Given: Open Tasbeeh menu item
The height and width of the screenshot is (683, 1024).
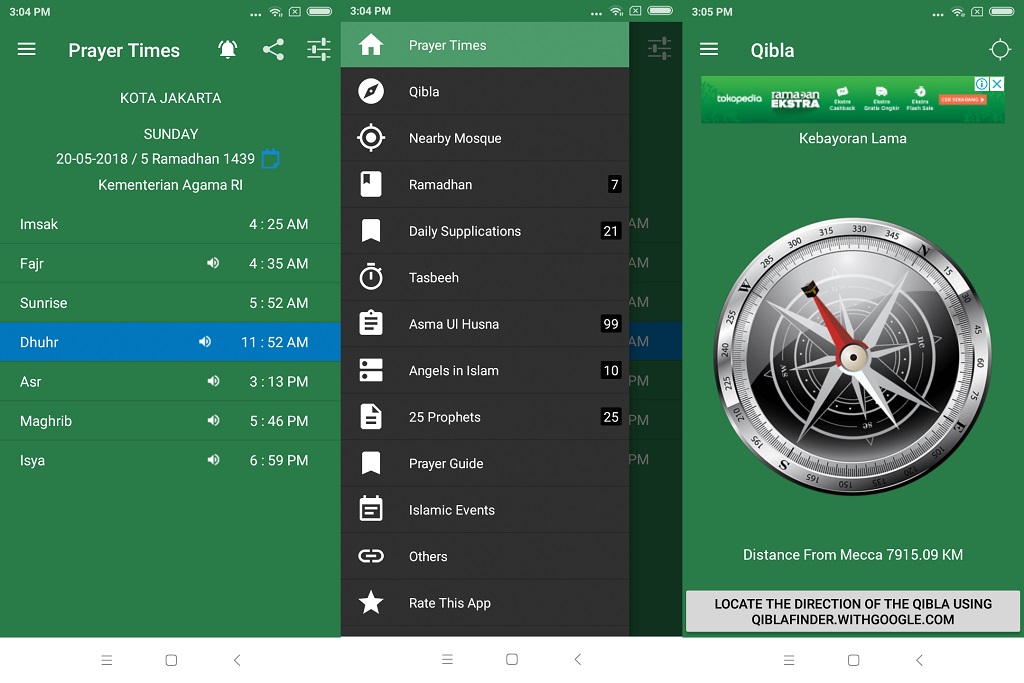Looking at the screenshot, I should [x=485, y=278].
